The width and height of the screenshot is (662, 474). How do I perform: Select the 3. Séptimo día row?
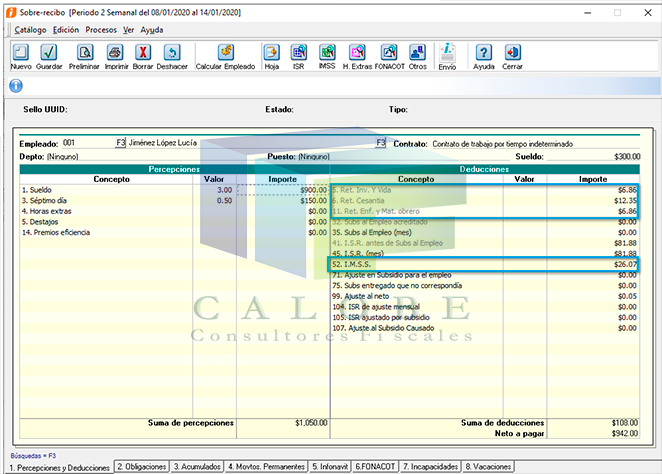tap(174, 200)
